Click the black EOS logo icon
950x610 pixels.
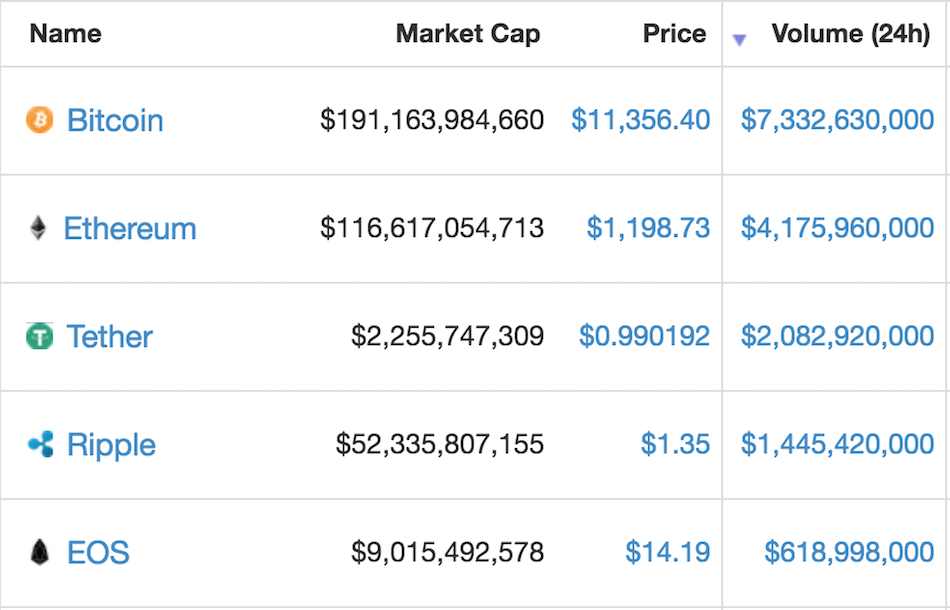click(39, 552)
